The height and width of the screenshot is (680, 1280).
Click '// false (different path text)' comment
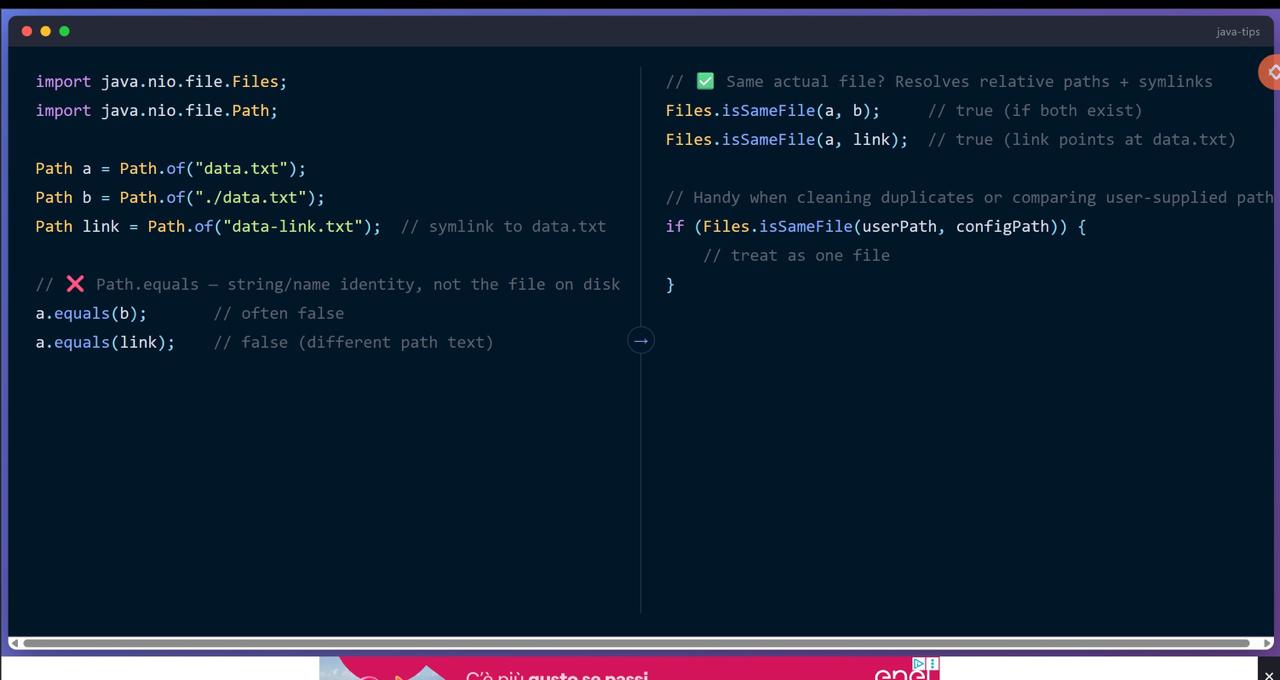[354, 342]
